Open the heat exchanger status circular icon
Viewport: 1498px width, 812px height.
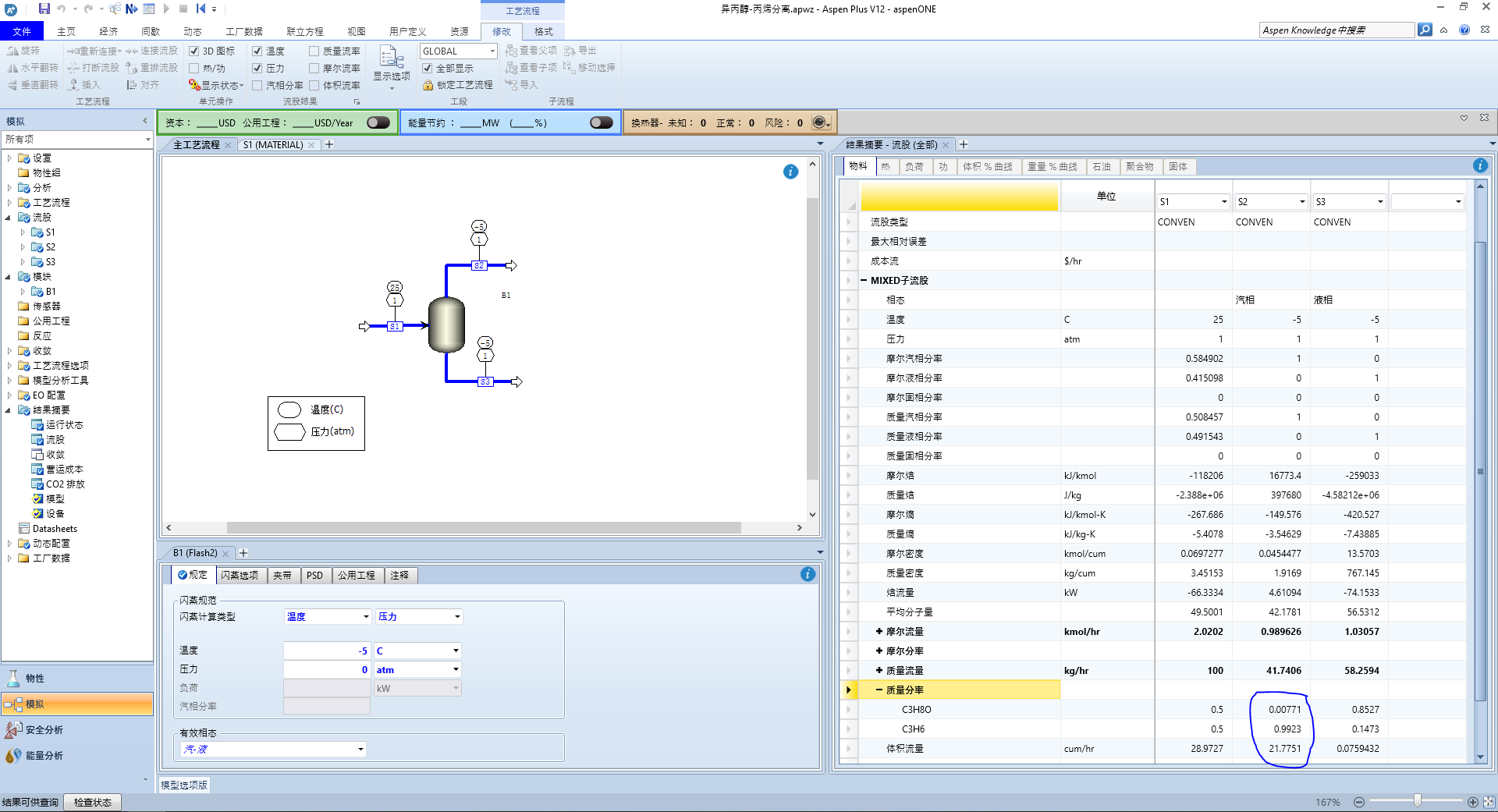tap(819, 122)
